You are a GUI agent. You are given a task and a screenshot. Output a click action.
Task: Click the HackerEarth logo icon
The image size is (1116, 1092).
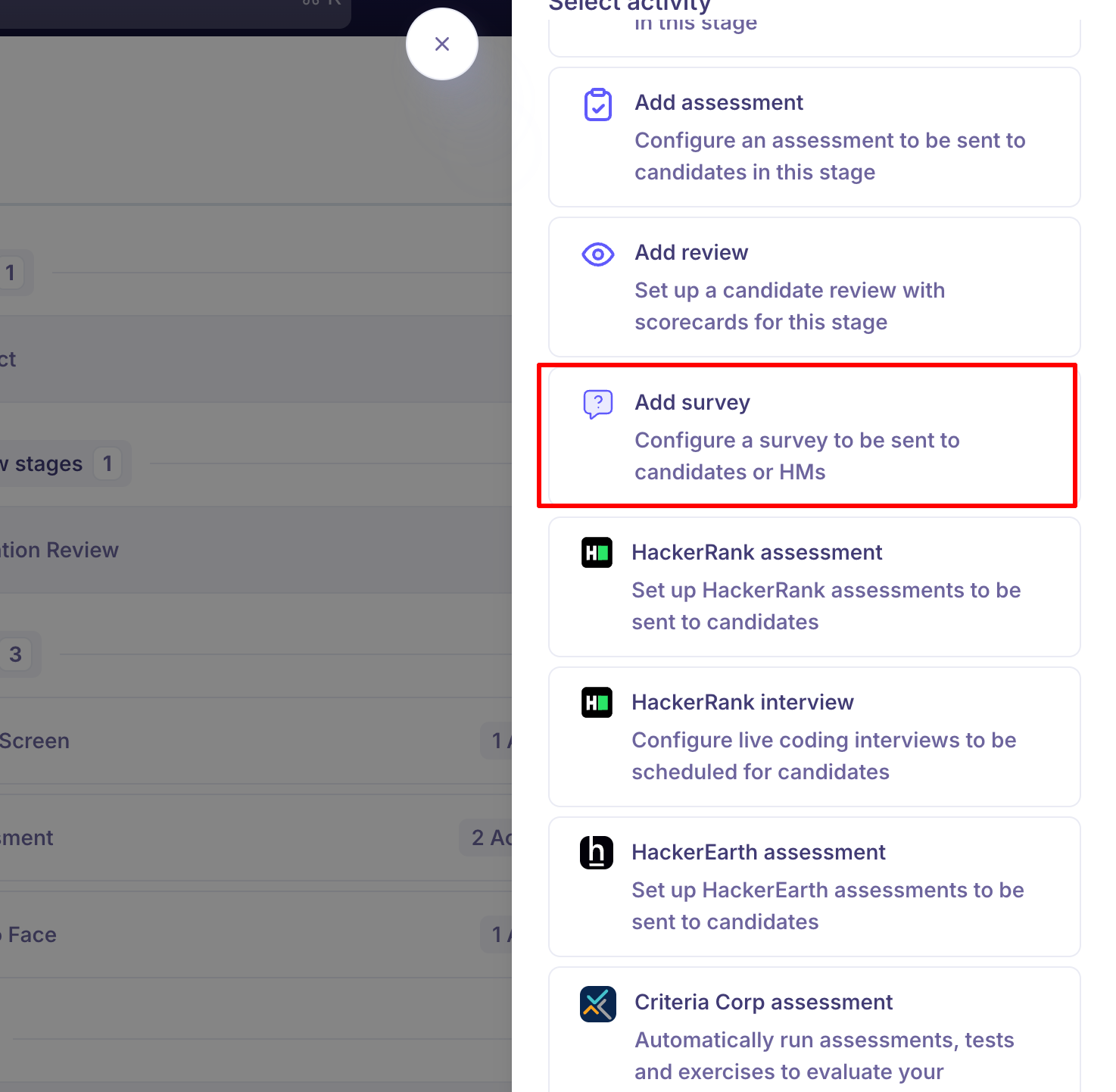click(597, 853)
